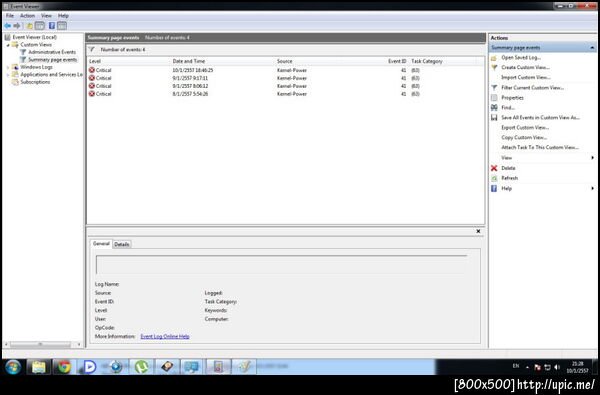Show hidden tray icons arrow

tap(527, 367)
